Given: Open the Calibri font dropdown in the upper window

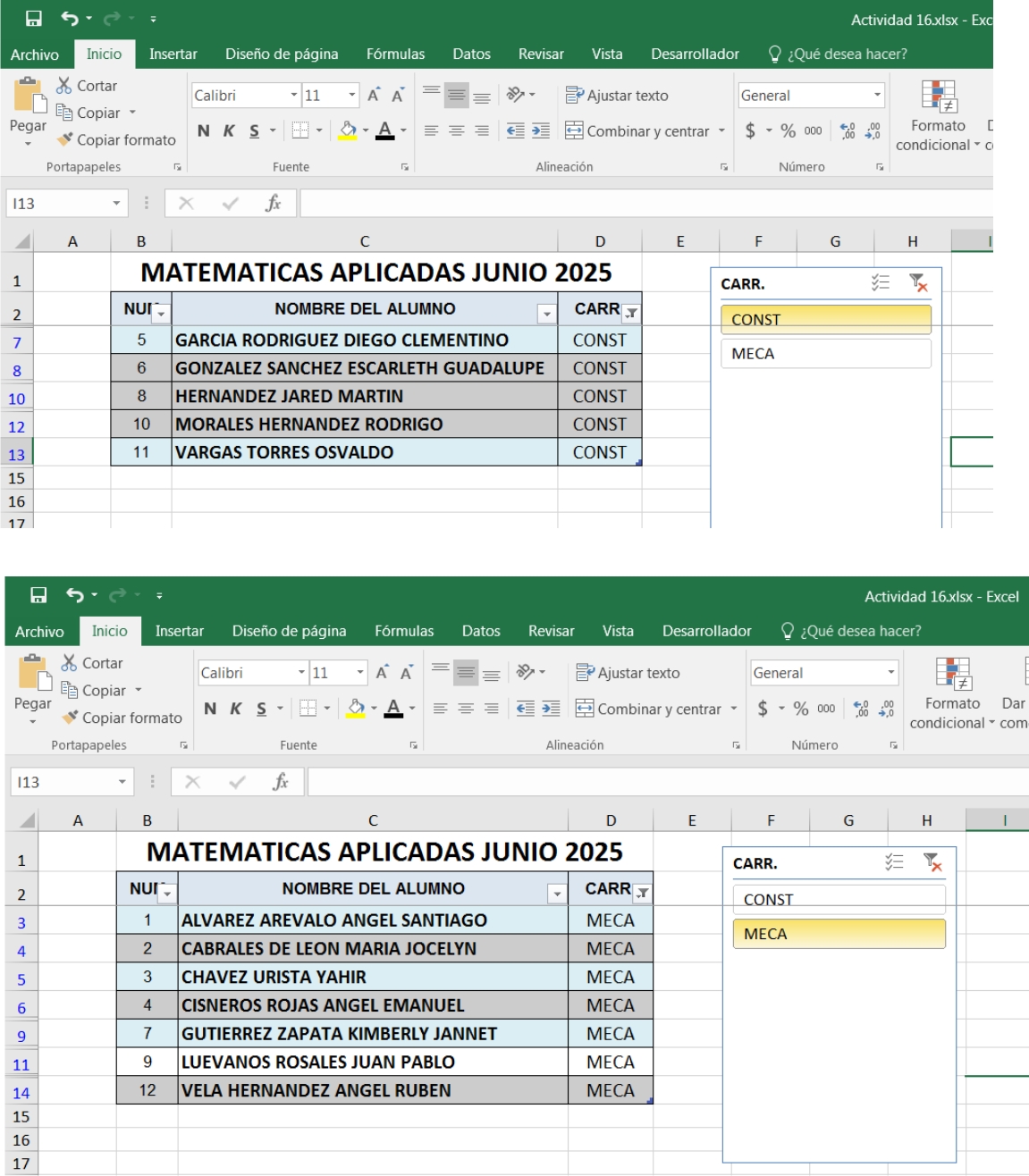Looking at the screenshot, I should 294,96.
